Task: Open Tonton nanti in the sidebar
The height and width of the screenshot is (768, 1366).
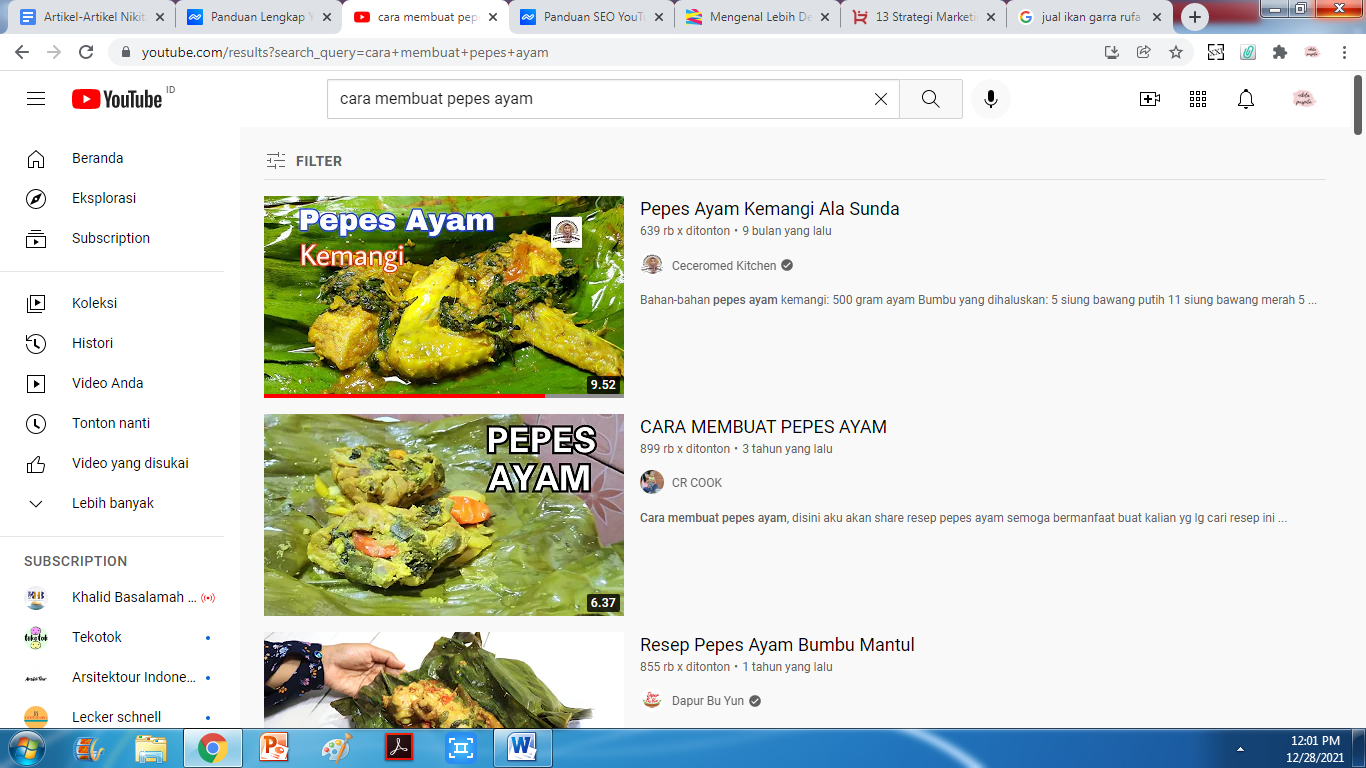Action: 112,423
